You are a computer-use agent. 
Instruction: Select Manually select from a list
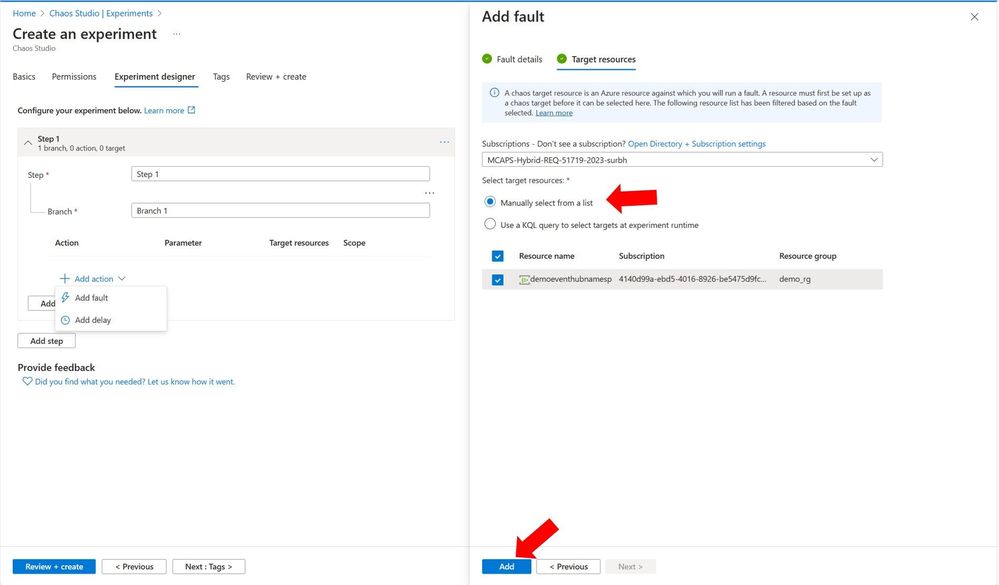click(489, 202)
